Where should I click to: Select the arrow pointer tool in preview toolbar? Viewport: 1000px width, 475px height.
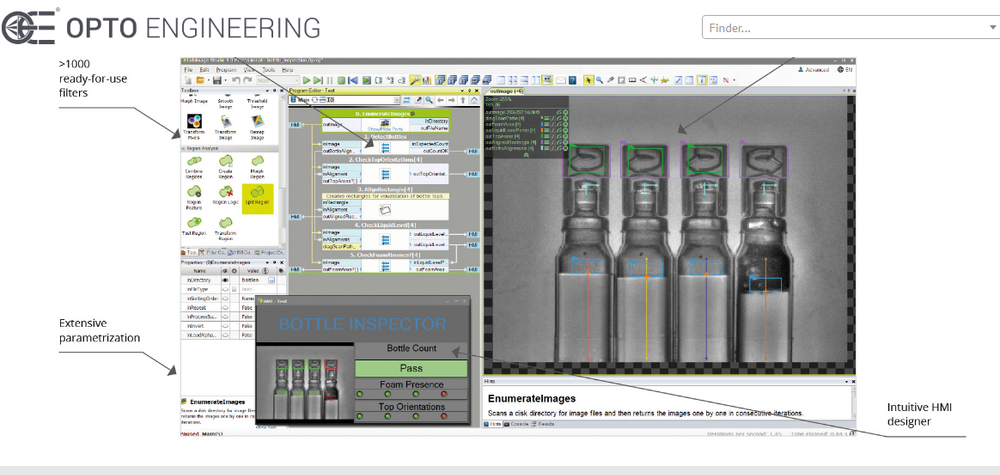coord(589,80)
